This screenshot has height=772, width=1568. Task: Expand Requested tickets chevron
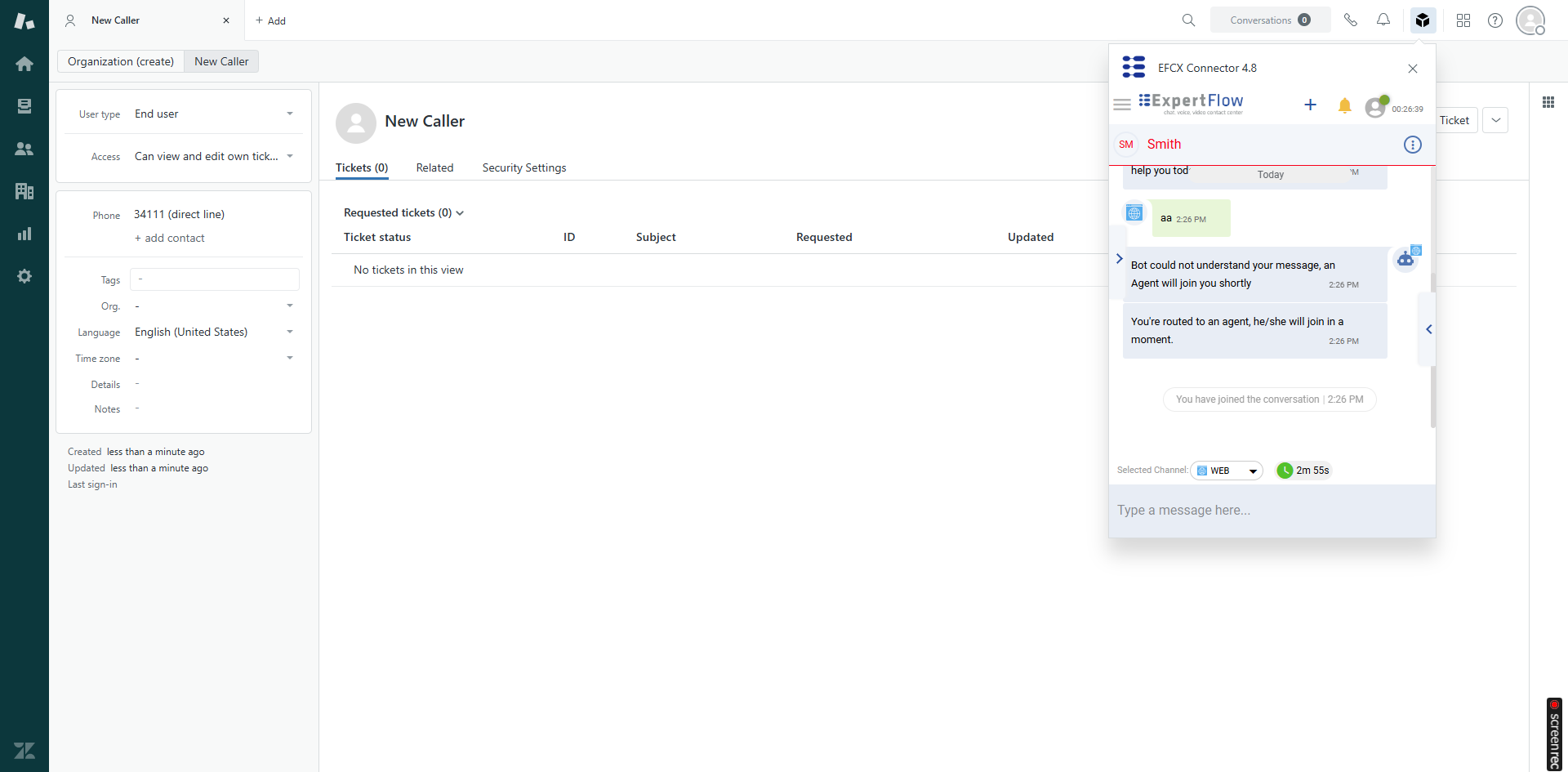[x=460, y=213]
